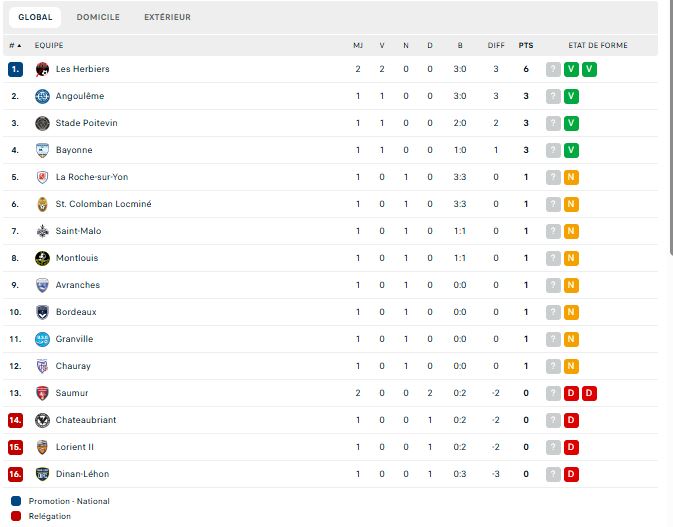Image resolution: width=673 pixels, height=527 pixels.
Task: Click the Angoulême club logo
Action: 42,96
